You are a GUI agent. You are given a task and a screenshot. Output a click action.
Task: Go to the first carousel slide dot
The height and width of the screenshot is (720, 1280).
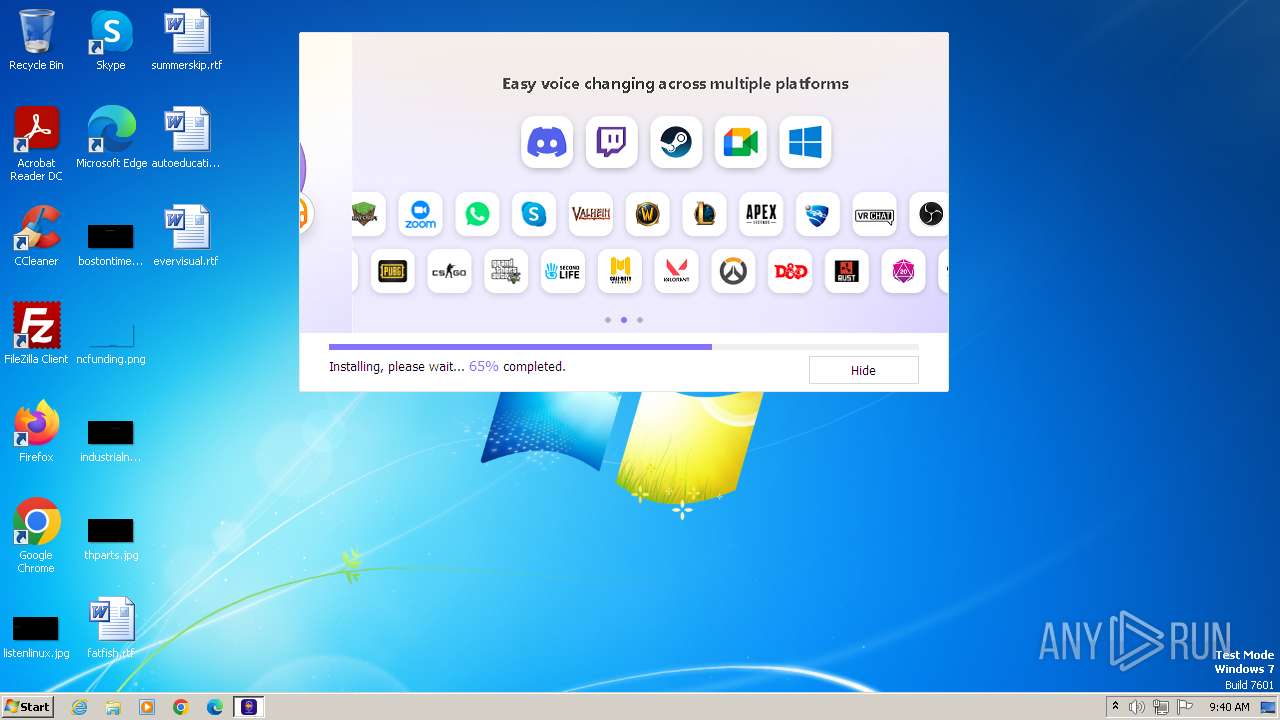pyautogui.click(x=608, y=320)
